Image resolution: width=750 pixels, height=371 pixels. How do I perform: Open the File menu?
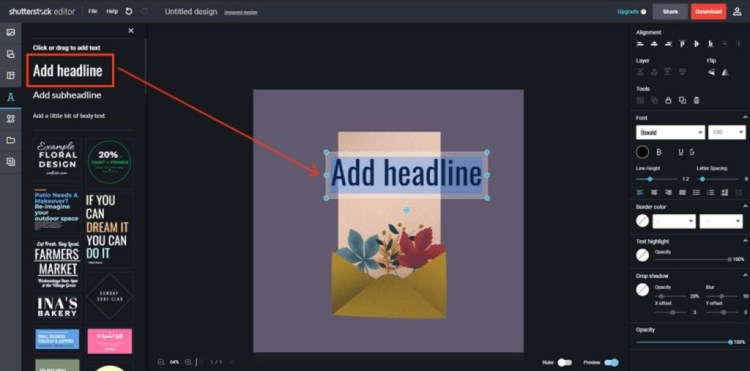(93, 11)
